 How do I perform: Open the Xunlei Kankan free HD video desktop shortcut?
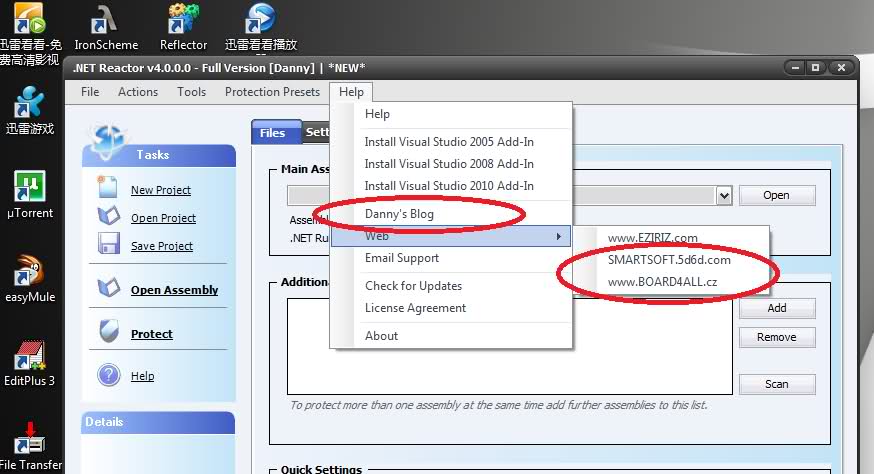point(30,32)
